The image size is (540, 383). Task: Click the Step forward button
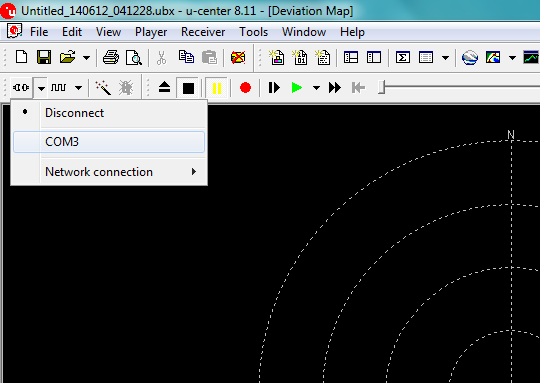pyautogui.click(x=274, y=87)
